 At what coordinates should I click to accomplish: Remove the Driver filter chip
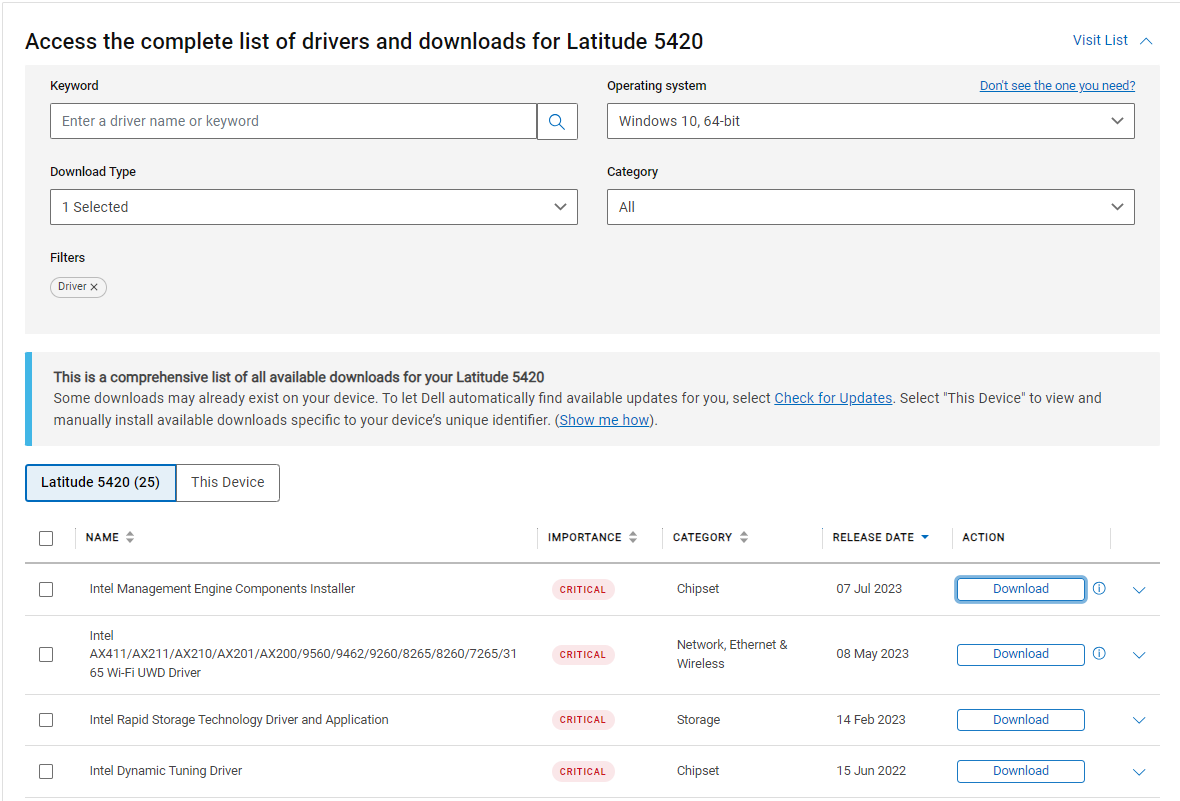coord(94,287)
